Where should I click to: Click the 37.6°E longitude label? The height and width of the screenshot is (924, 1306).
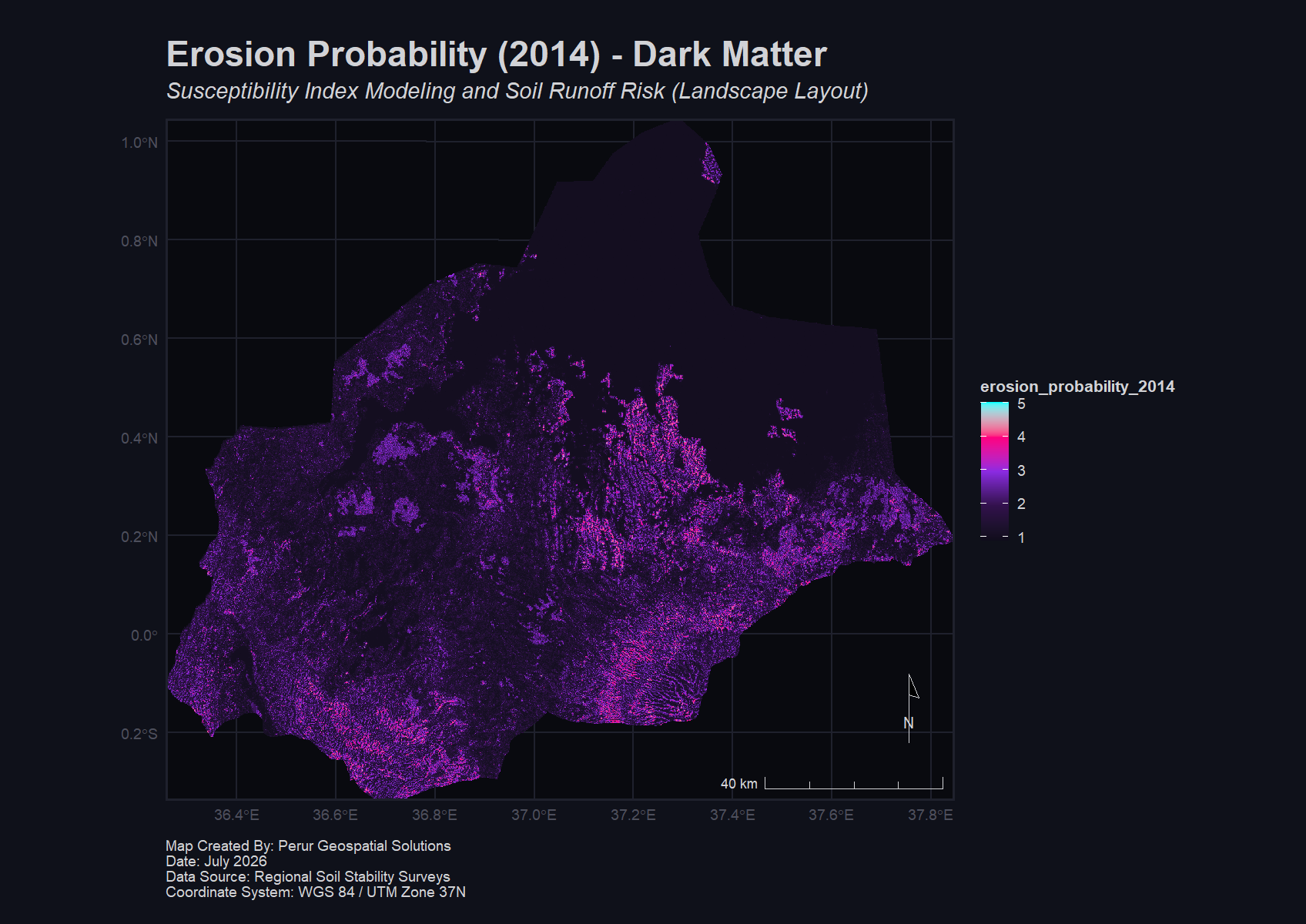tap(831, 815)
